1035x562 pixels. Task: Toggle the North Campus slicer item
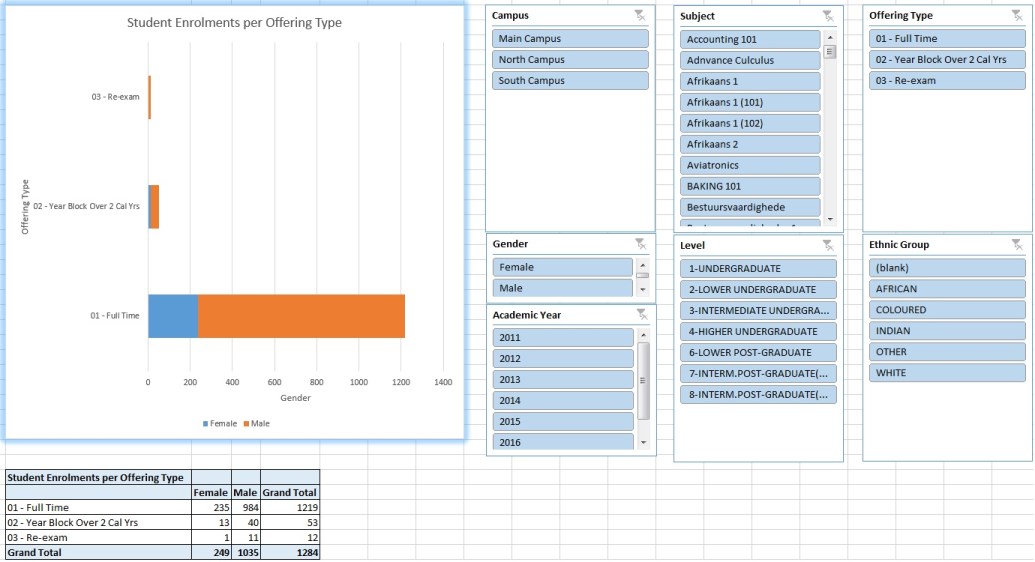[570, 60]
